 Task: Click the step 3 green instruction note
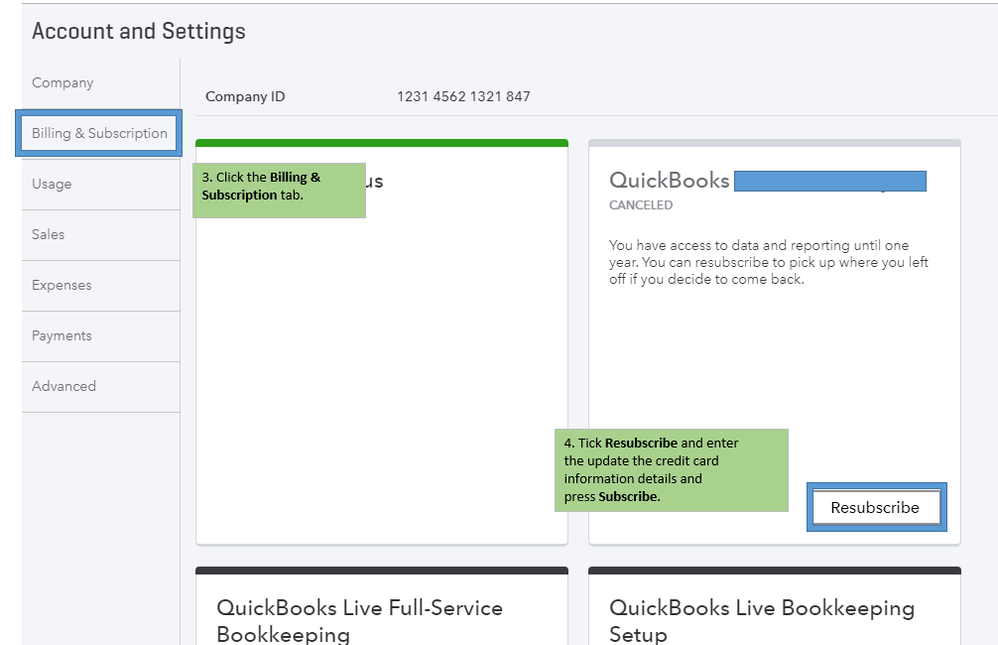point(277,190)
